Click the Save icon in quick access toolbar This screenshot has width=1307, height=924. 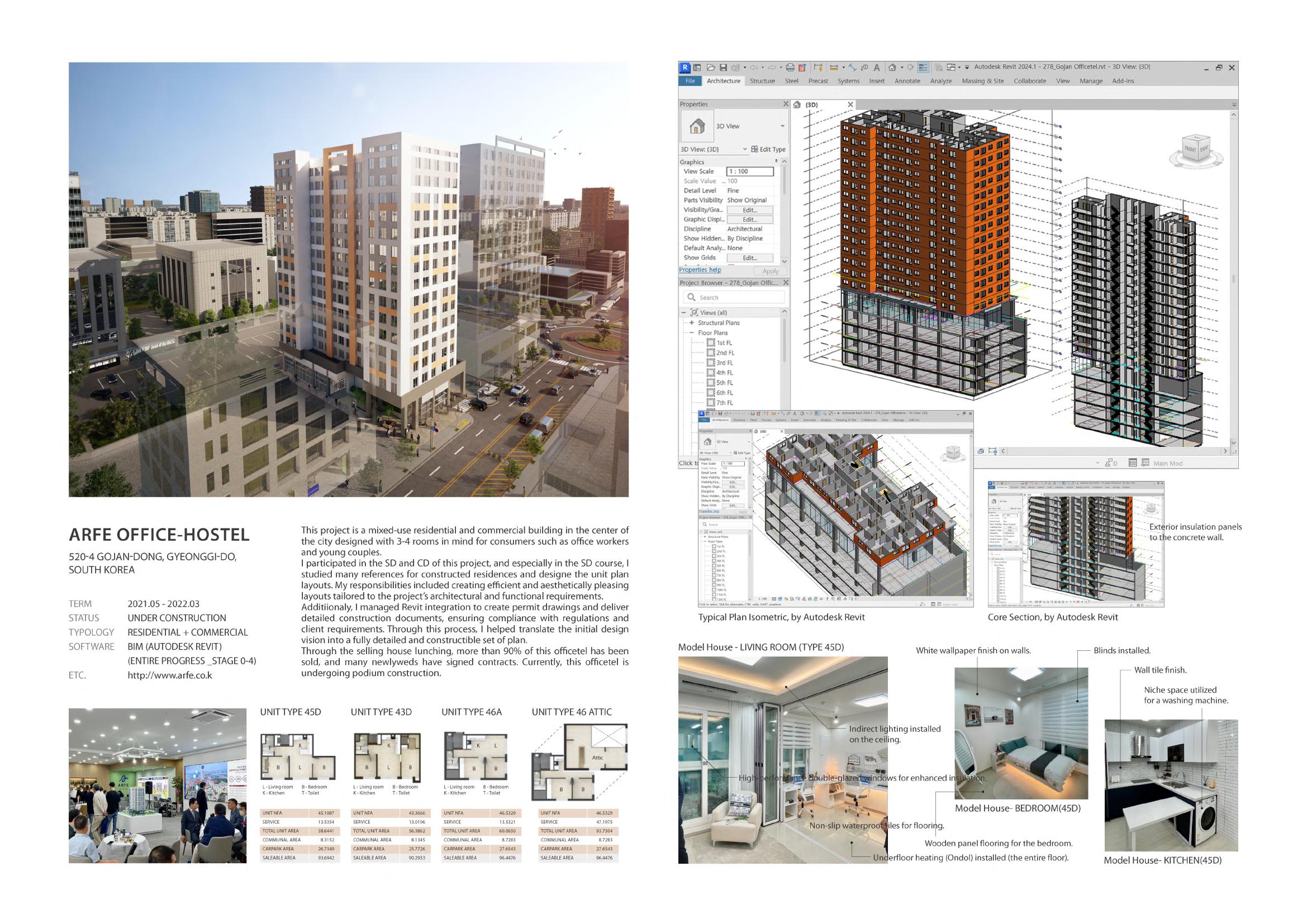723,67
